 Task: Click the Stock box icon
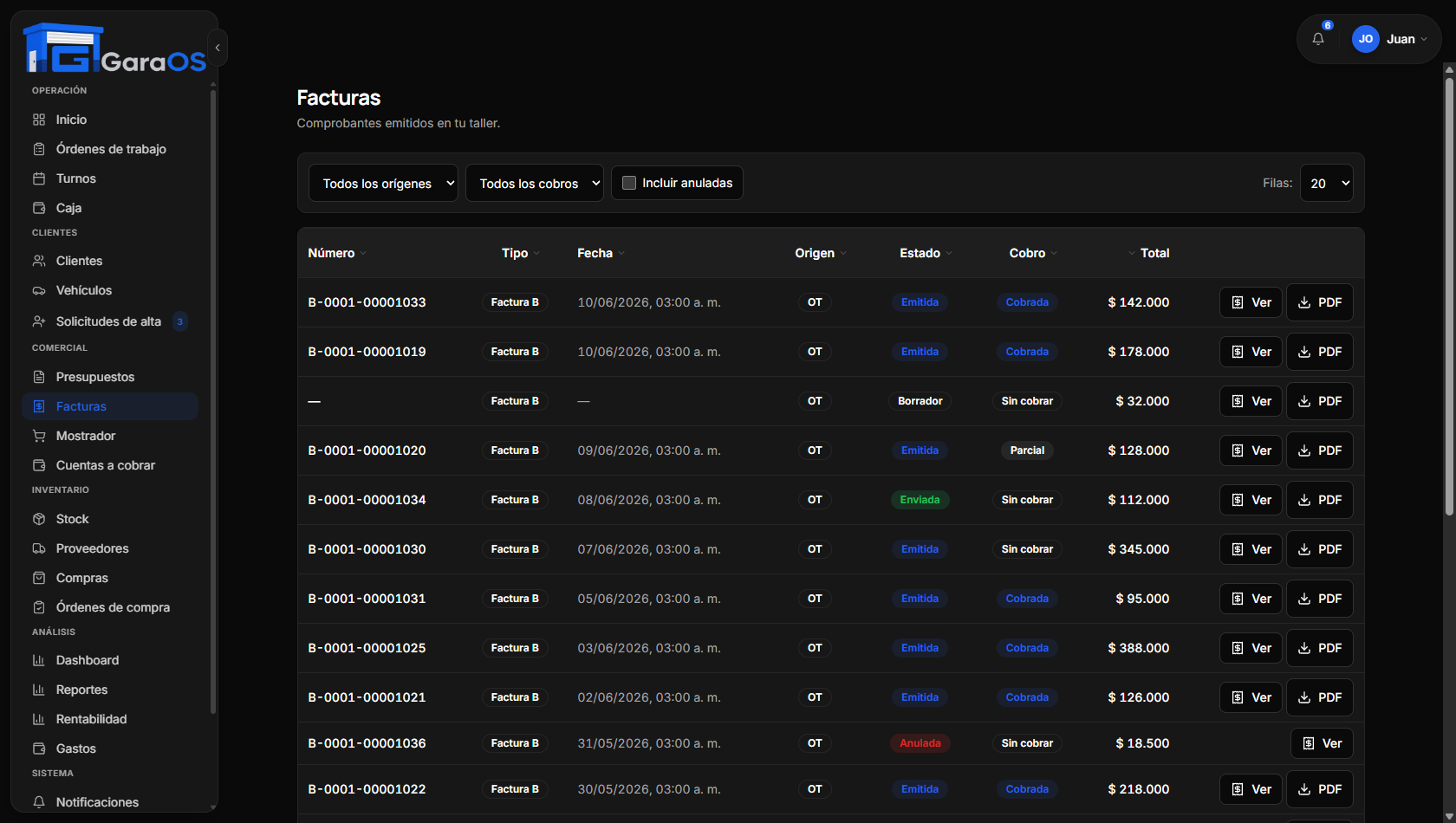[39, 519]
